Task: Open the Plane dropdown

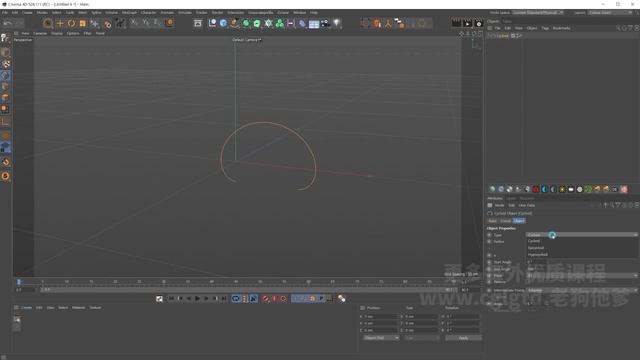Action: point(582,276)
